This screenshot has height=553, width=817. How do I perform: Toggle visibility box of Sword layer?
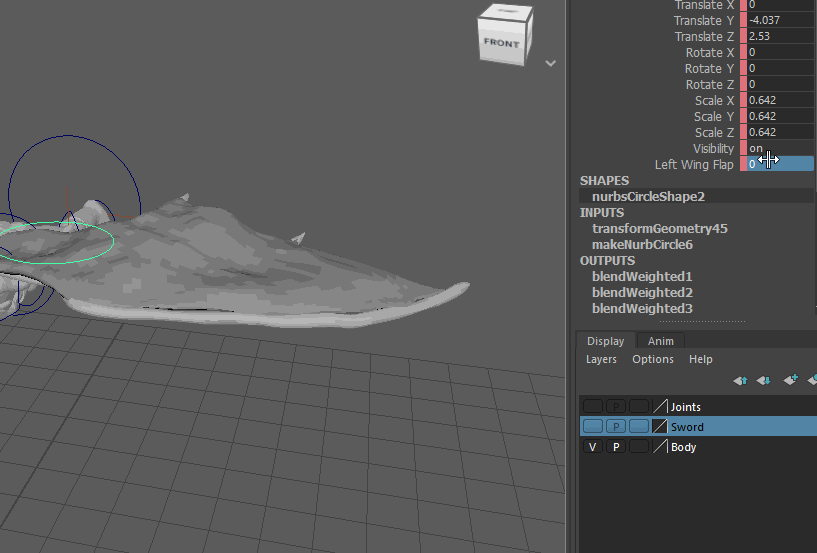pyautogui.click(x=592, y=426)
